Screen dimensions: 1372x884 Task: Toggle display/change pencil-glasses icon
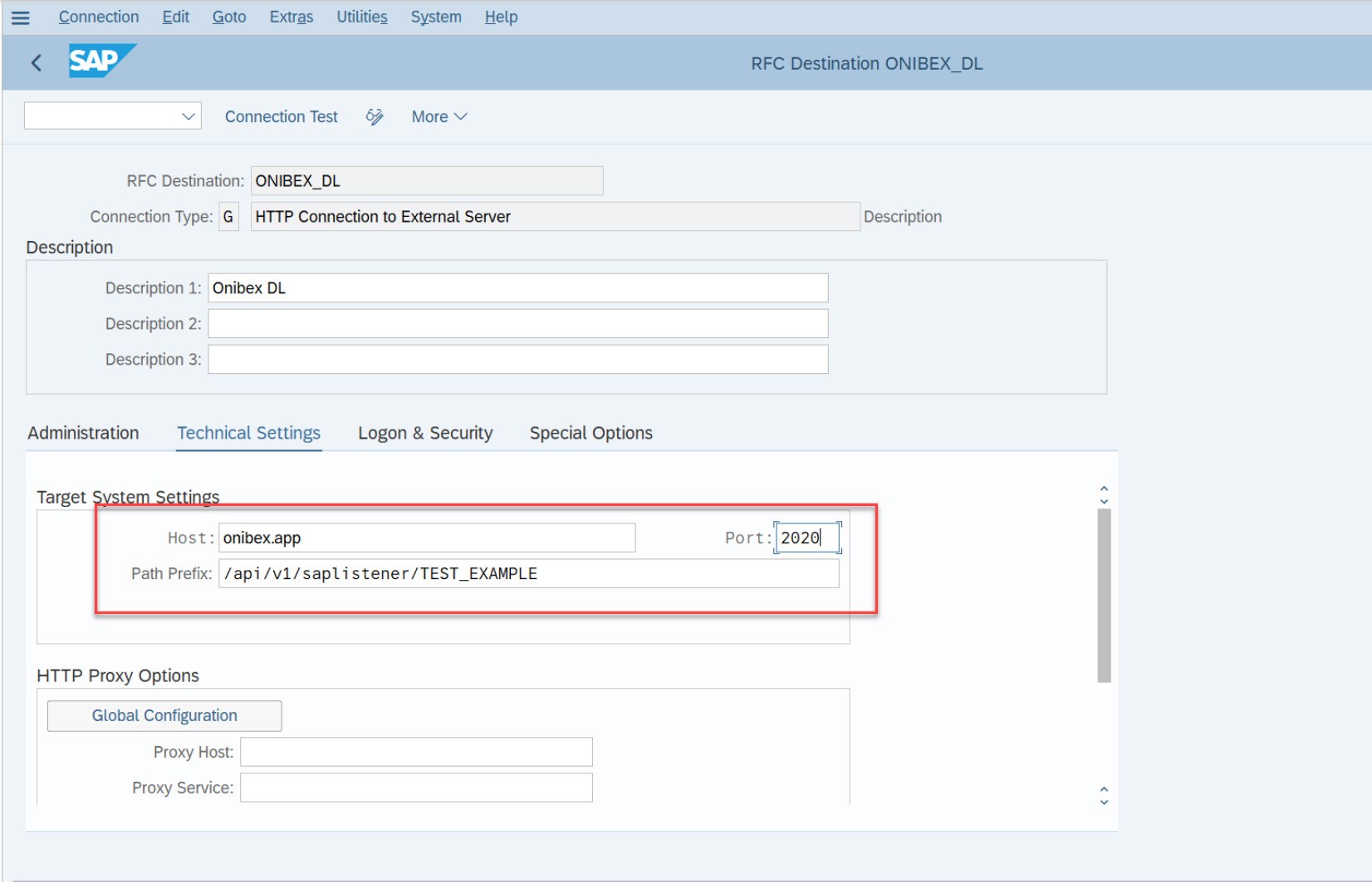click(375, 117)
